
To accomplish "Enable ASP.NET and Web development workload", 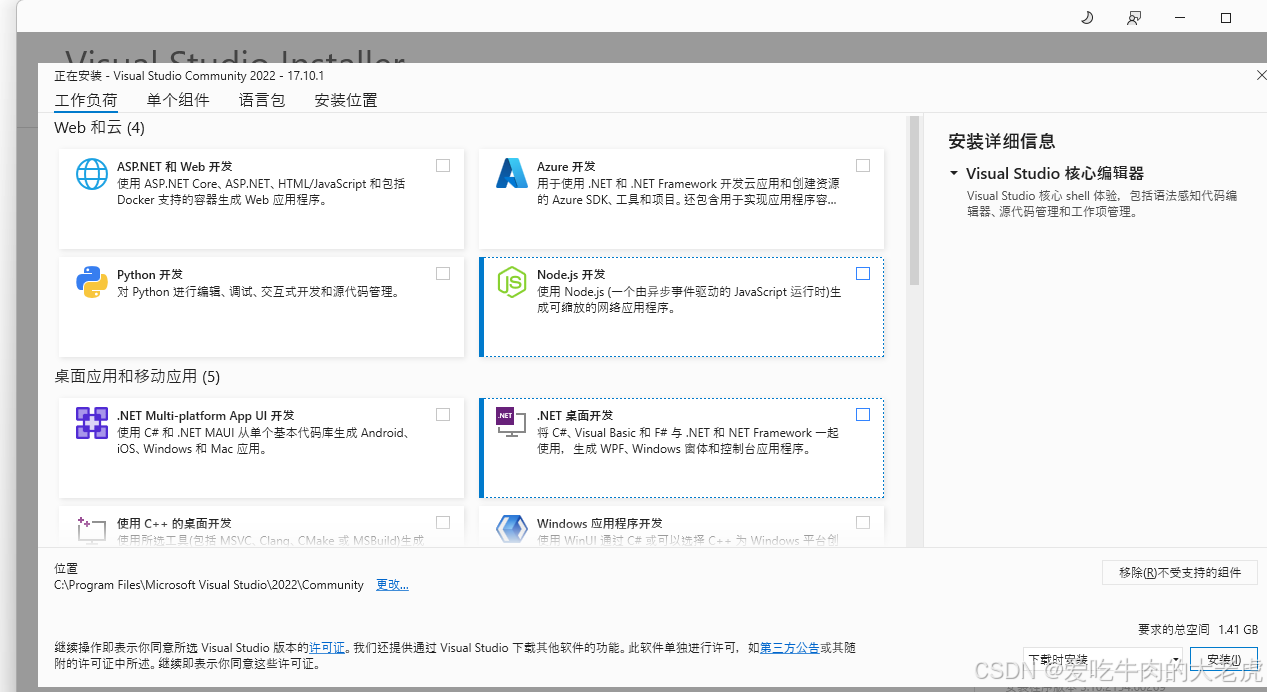I will pos(443,166).
